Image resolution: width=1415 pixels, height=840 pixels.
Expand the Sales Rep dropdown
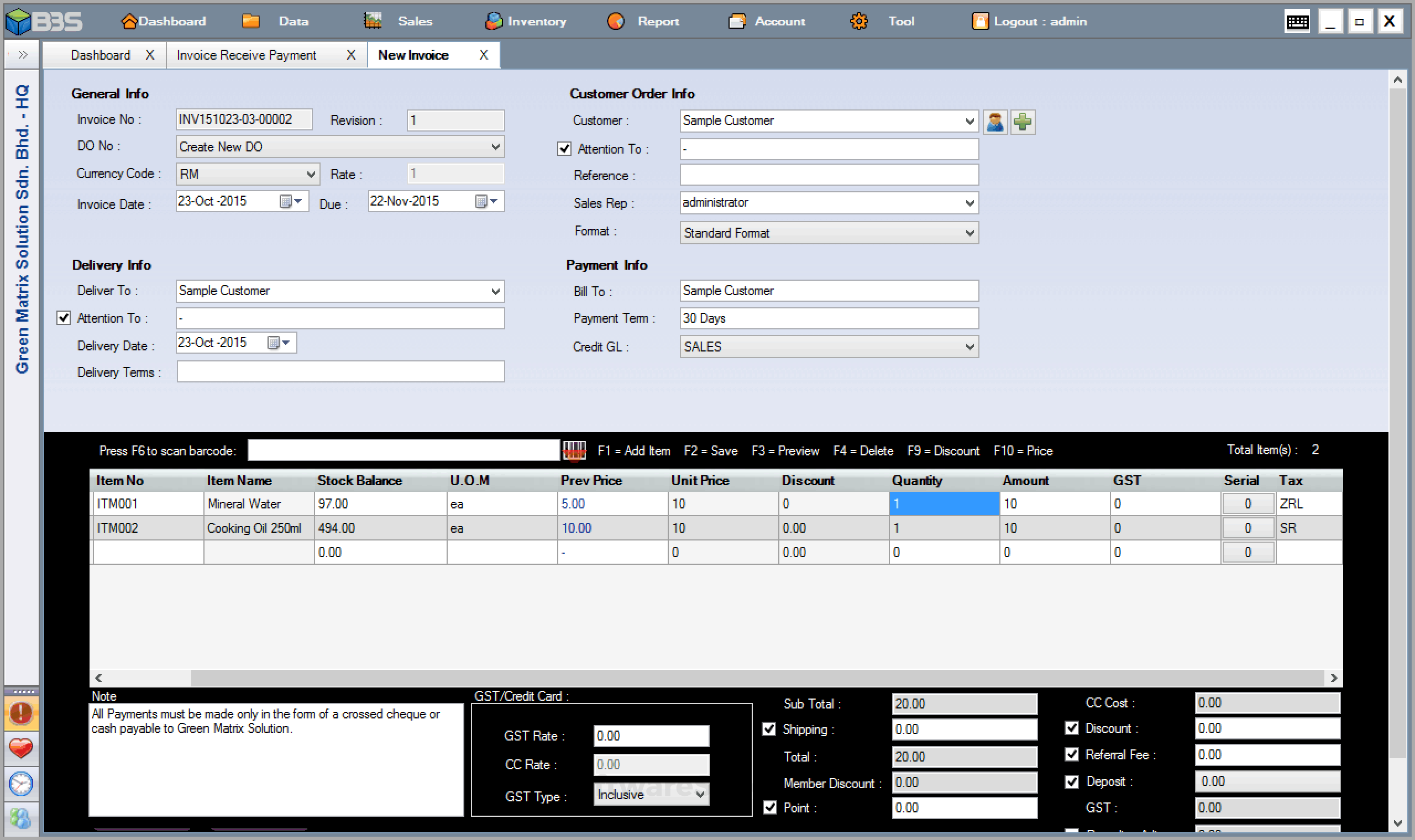[x=969, y=203]
